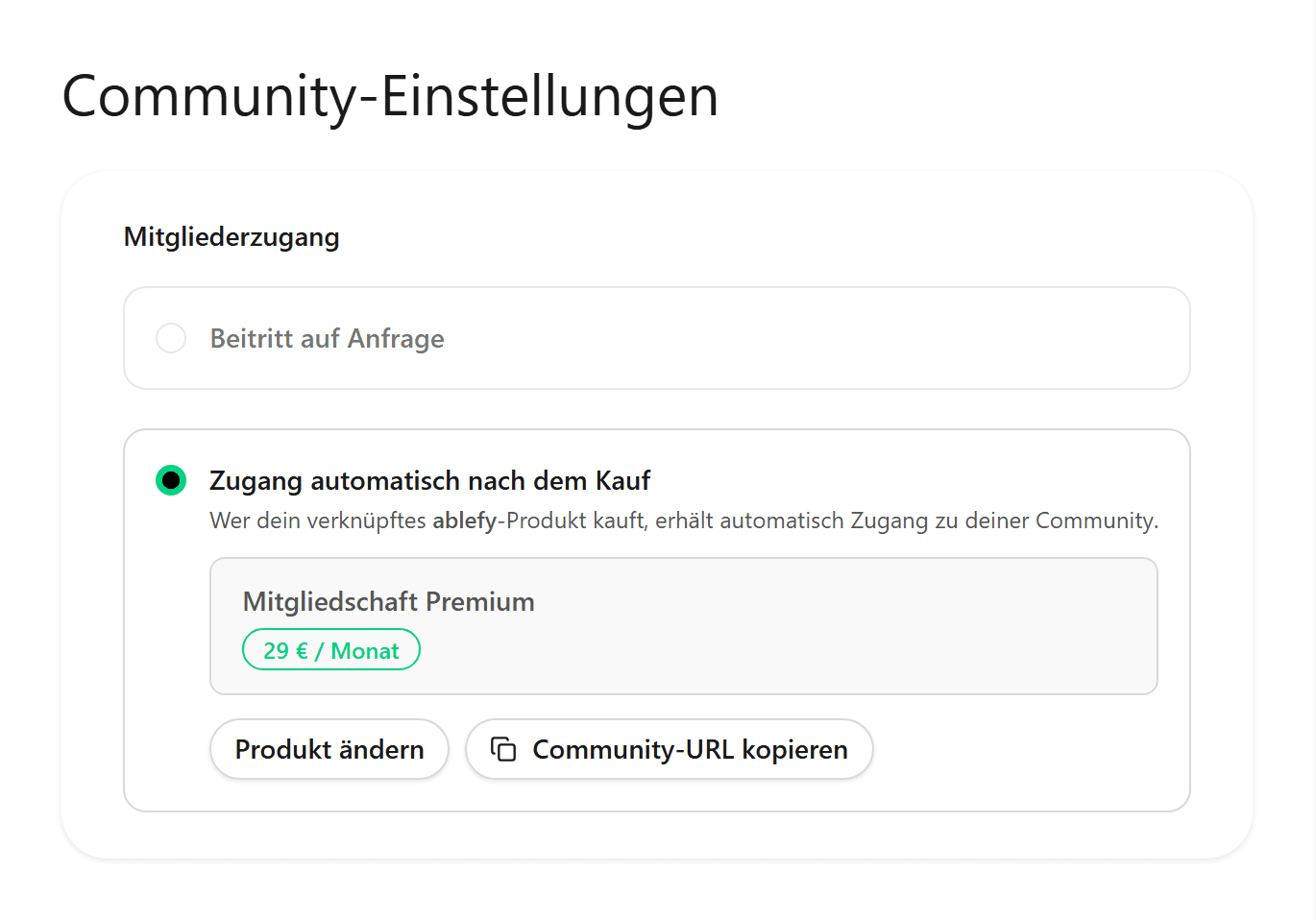Viewport: 1316px width, 920px height.
Task: Click the "Community-URL kopieren" button
Action: [670, 749]
